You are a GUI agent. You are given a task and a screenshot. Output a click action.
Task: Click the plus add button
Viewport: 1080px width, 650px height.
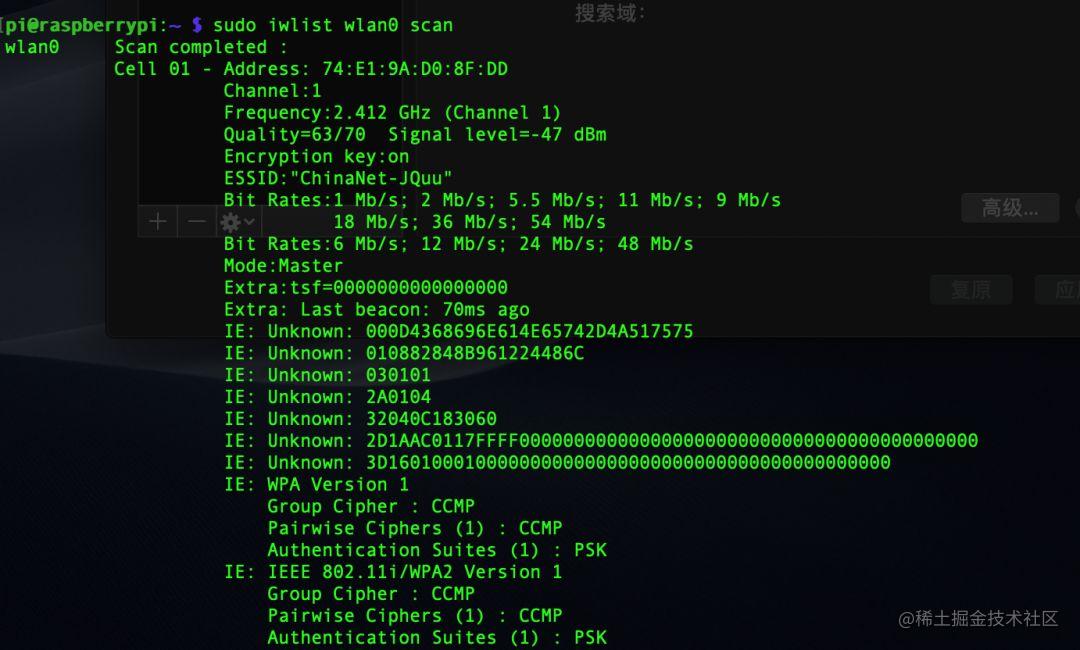(x=158, y=222)
